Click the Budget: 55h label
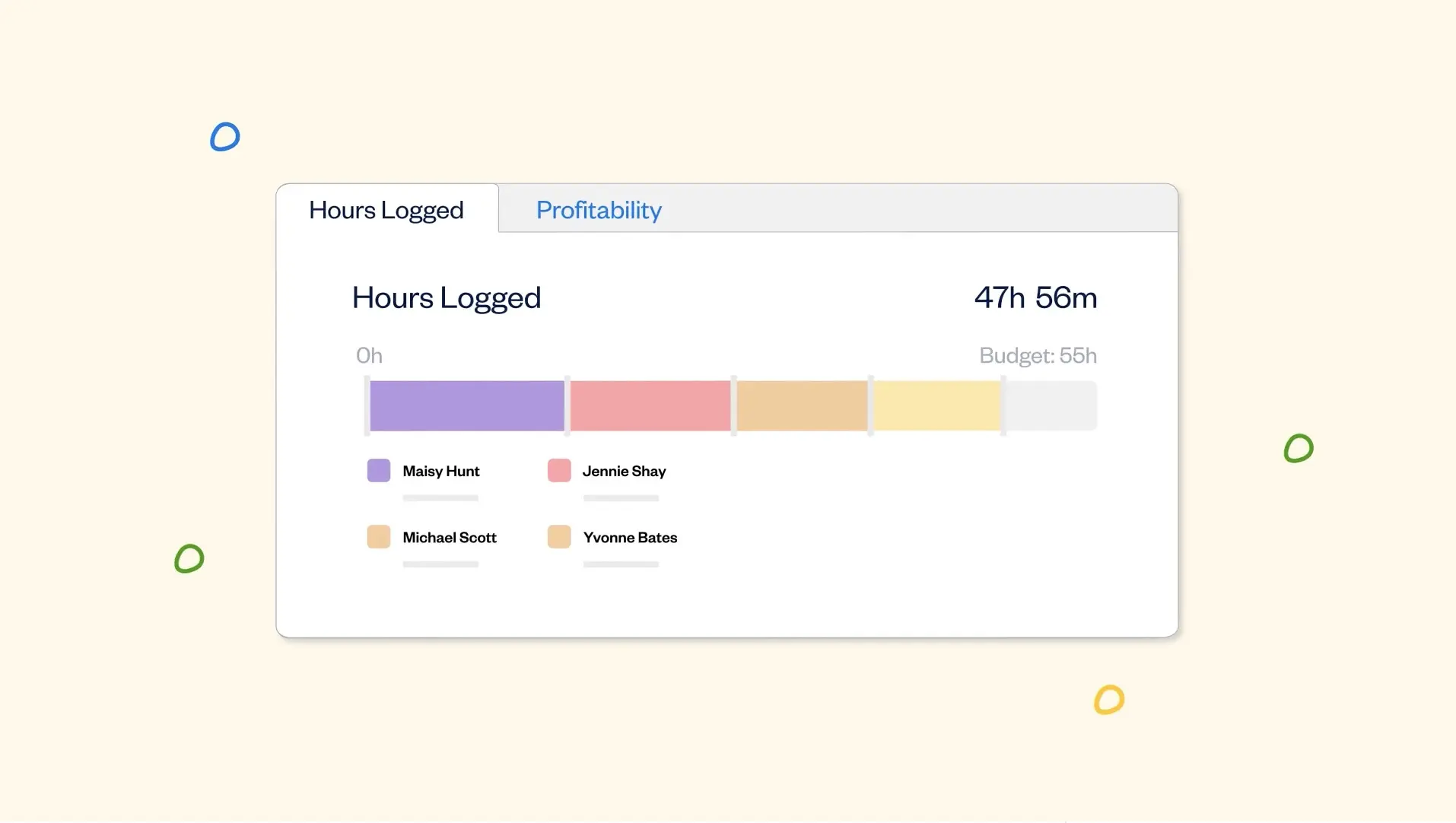This screenshot has width=1456, height=823. [x=1038, y=355]
